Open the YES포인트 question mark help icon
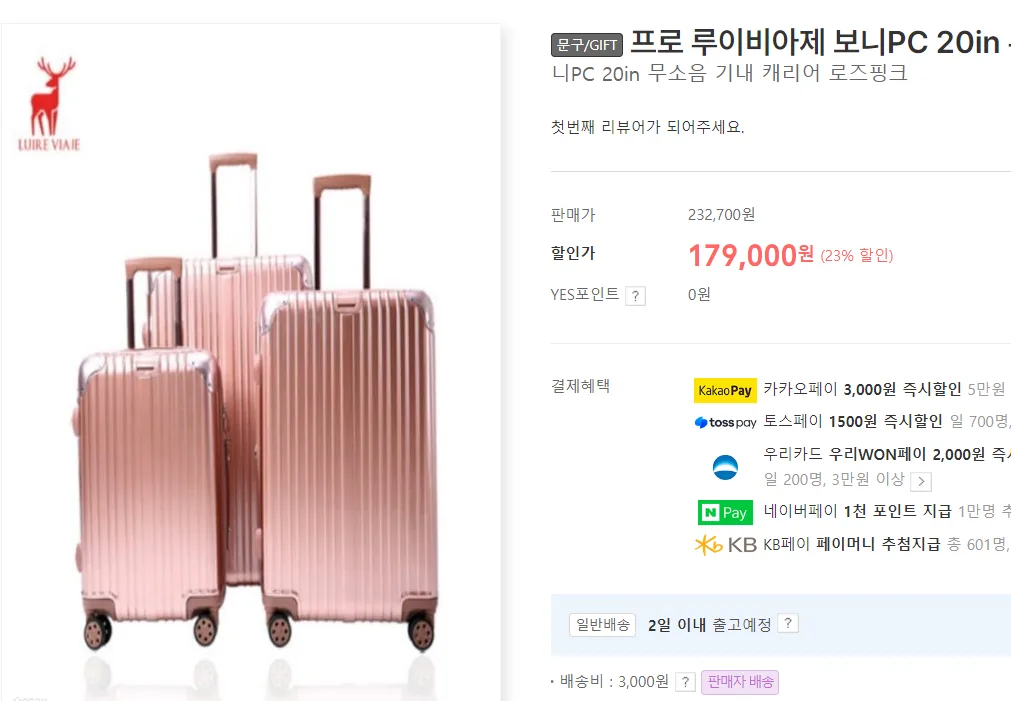Image resolution: width=1011 pixels, height=701 pixels. tap(635, 296)
